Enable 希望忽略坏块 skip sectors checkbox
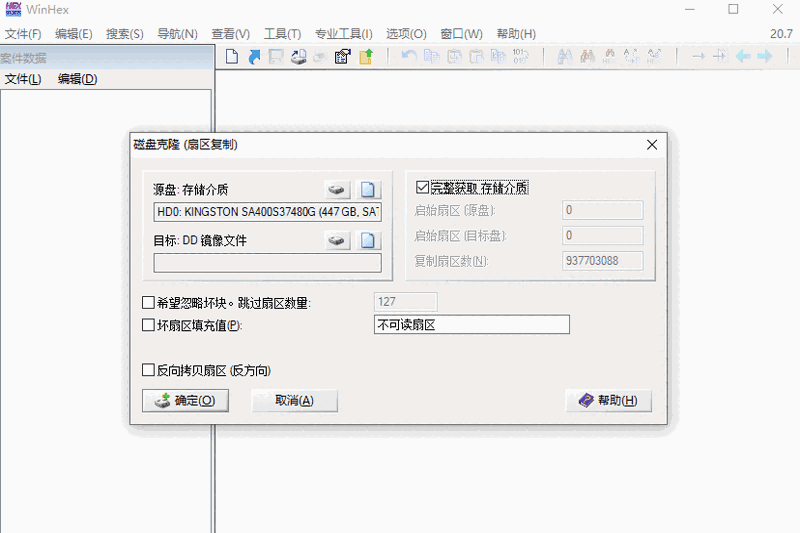 coord(148,303)
